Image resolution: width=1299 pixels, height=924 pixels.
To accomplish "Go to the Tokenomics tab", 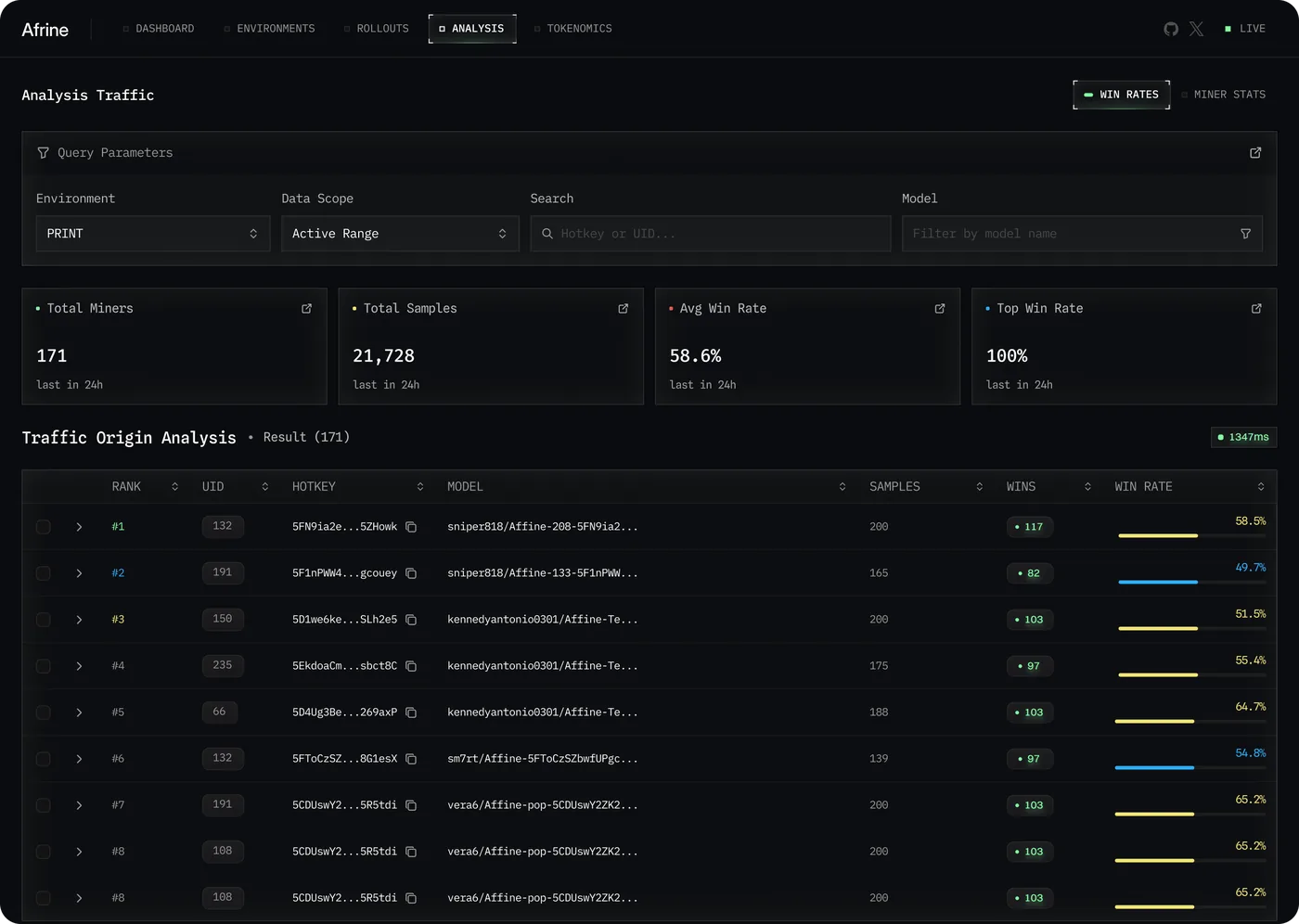I will point(572,29).
